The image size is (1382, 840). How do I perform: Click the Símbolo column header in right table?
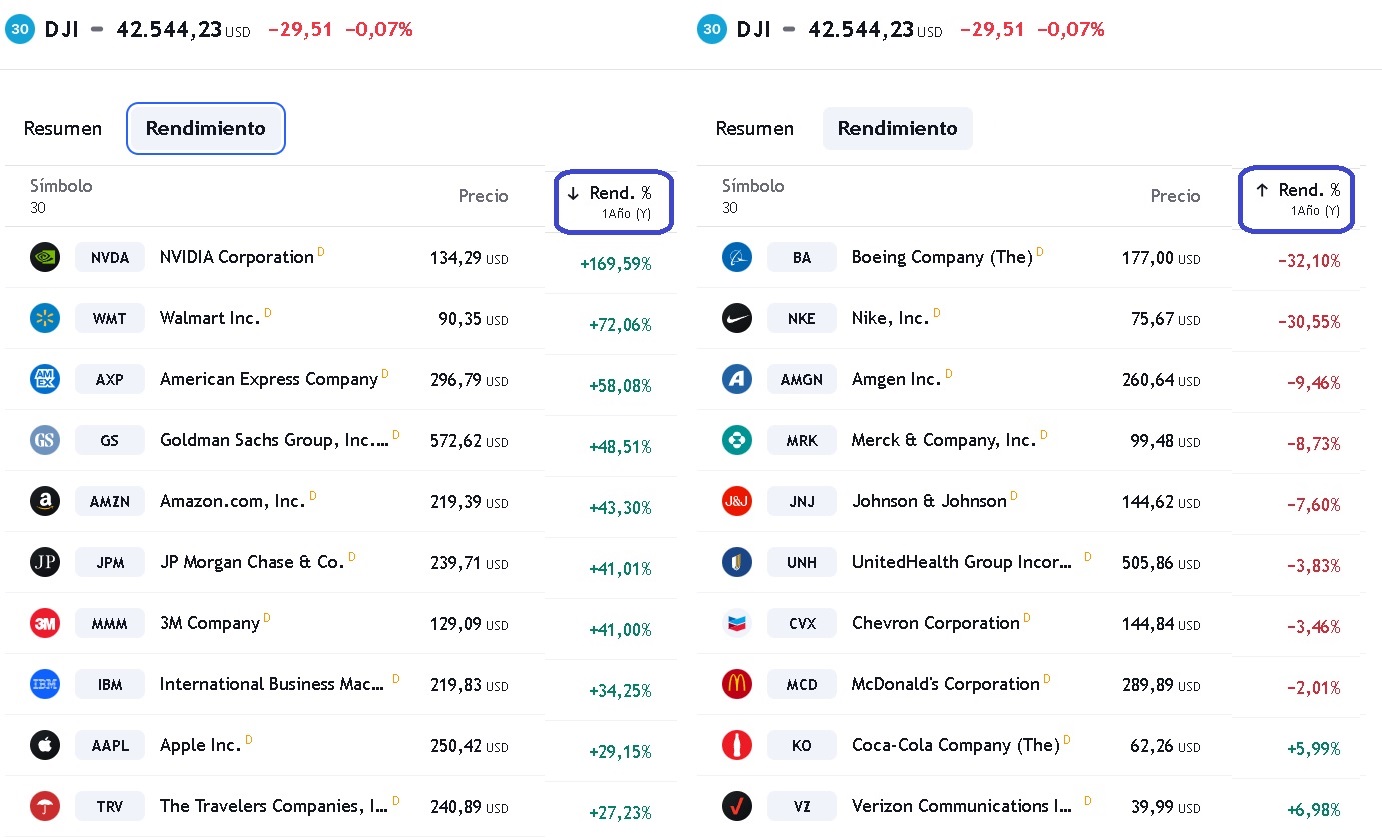tap(753, 186)
